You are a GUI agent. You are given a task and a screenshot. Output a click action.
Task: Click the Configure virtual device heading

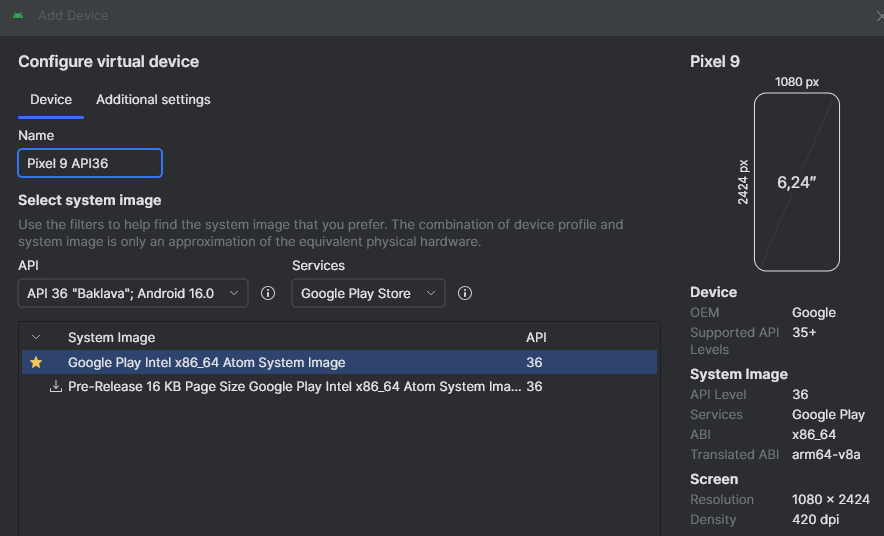pyautogui.click(x=108, y=61)
